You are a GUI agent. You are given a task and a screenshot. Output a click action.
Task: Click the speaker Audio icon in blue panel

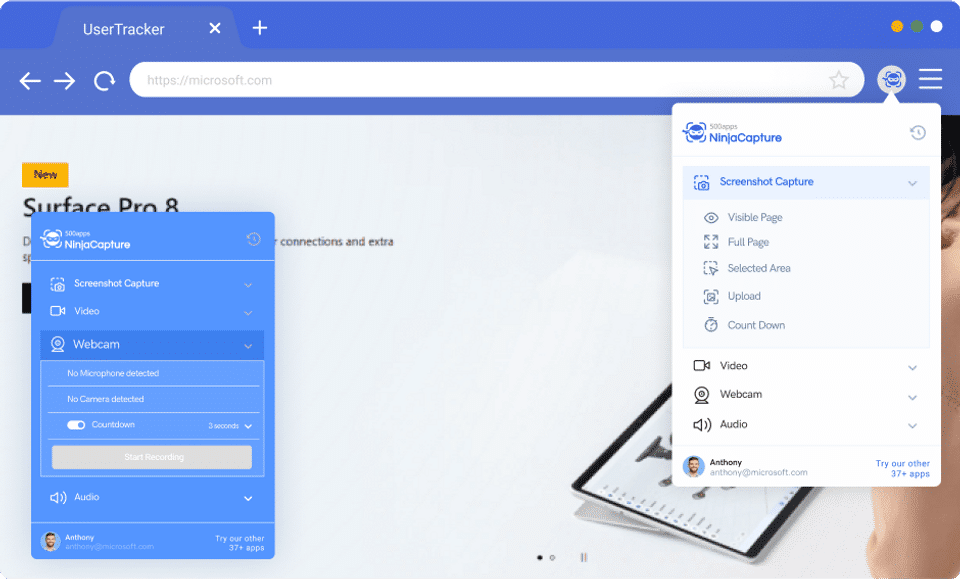click(58, 498)
